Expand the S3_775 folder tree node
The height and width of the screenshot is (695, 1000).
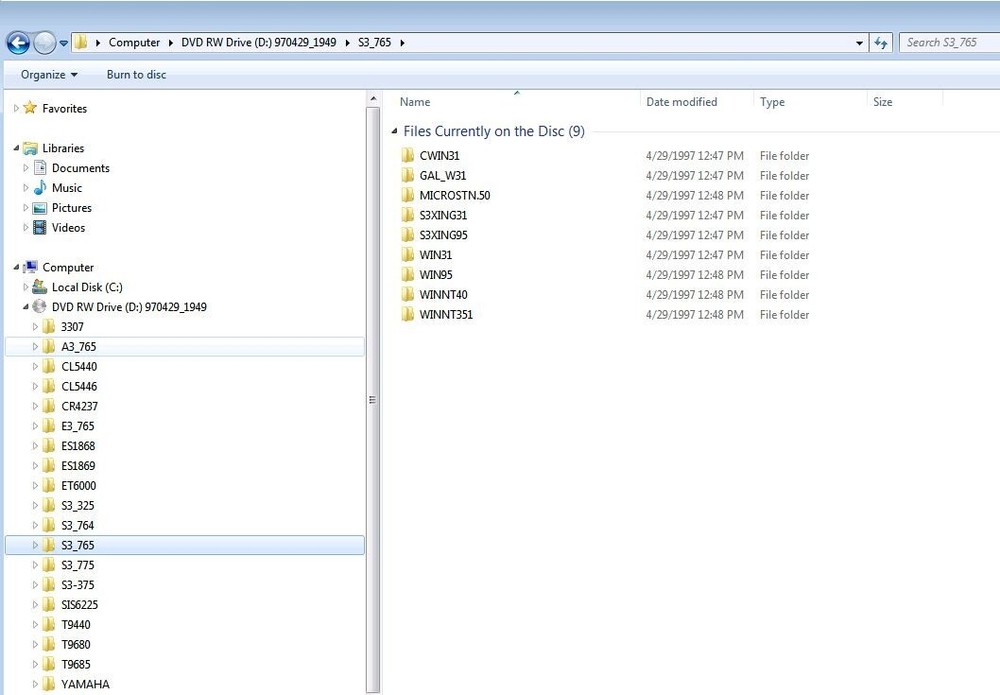click(x=36, y=565)
